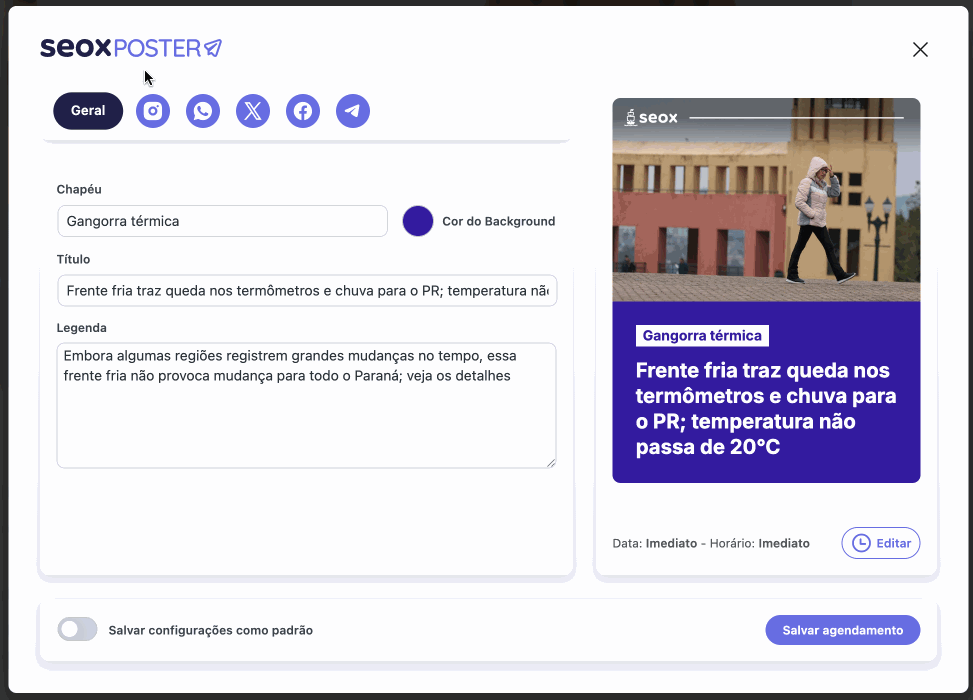
Task: Click the seox POSTER logo
Action: click(131, 48)
